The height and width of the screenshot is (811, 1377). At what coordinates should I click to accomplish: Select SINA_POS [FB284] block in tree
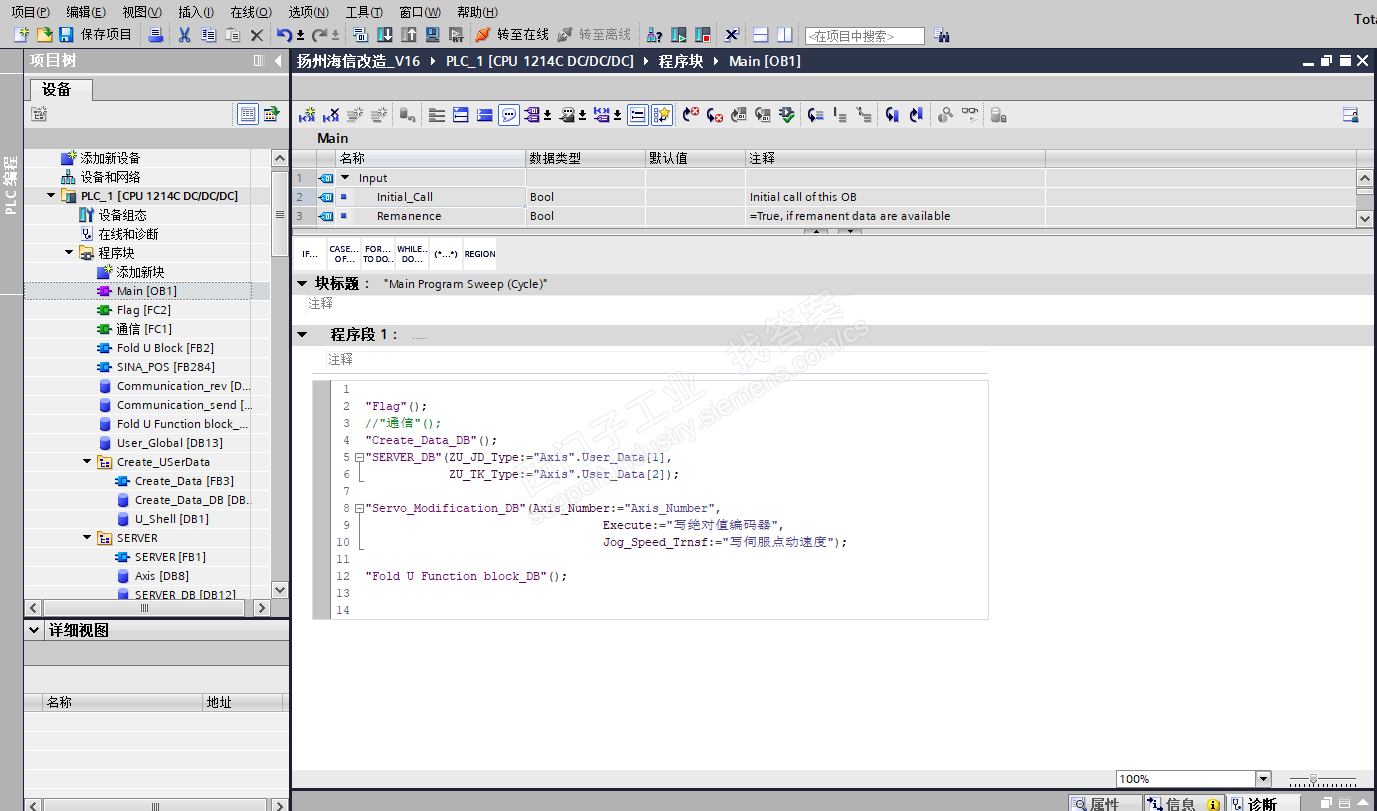point(165,367)
